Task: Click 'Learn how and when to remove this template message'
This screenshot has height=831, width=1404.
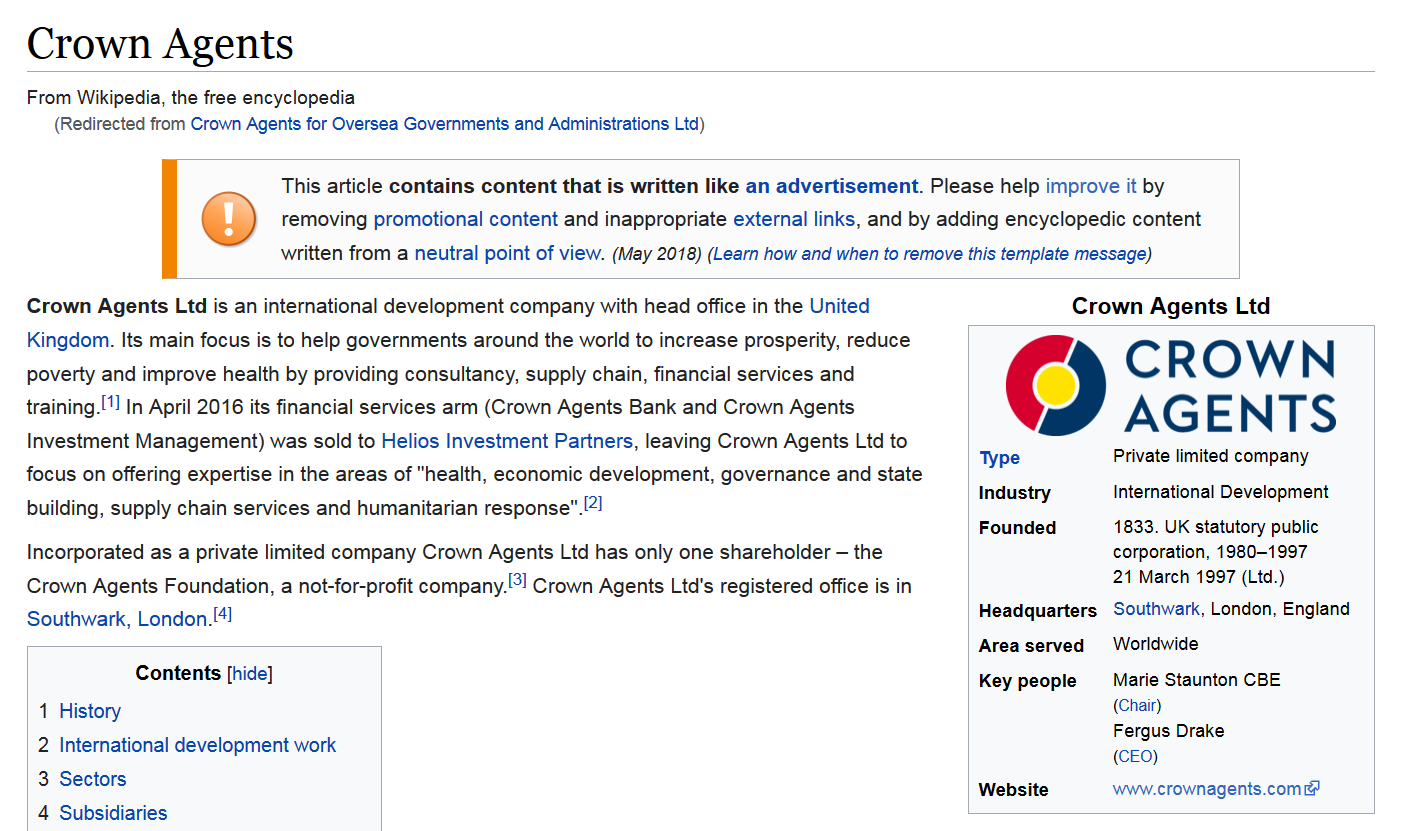Action: [930, 254]
